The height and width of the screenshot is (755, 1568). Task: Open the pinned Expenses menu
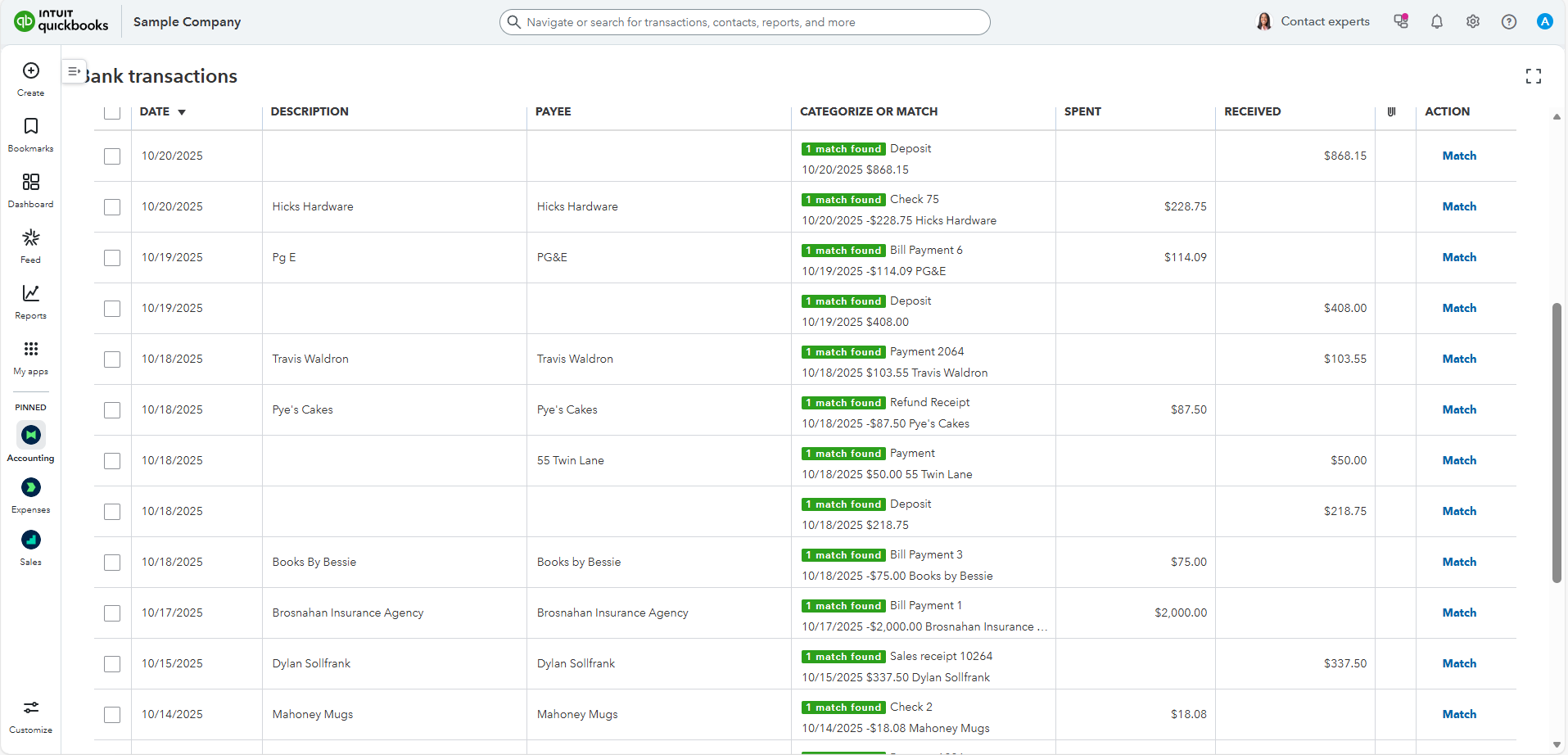click(31, 488)
